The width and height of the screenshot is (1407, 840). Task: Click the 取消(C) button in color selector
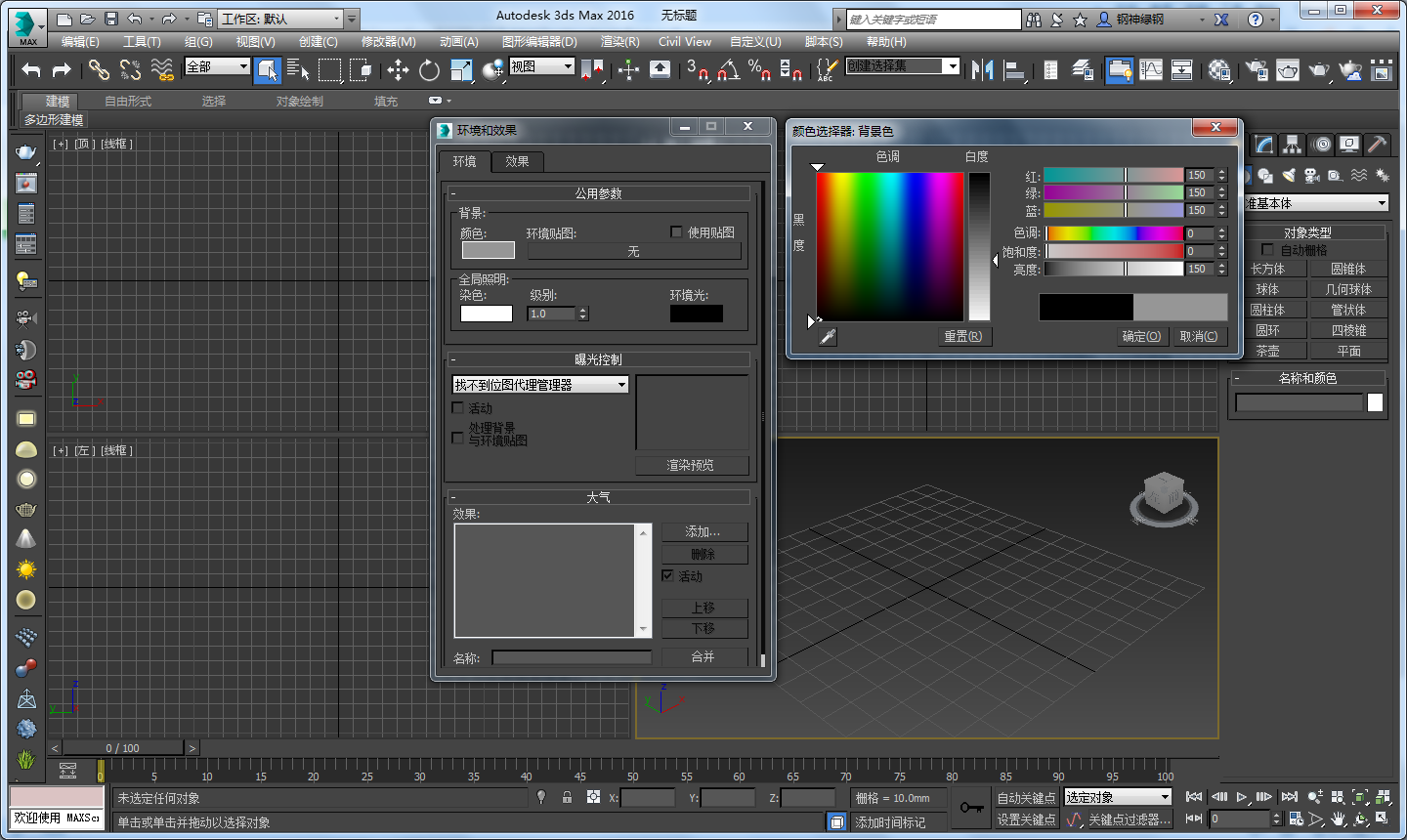tap(1198, 336)
